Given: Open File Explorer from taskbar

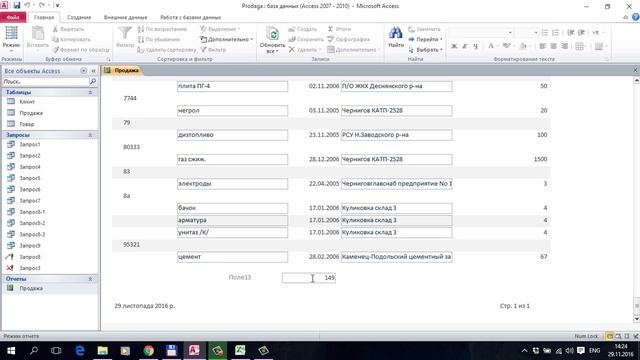Looking at the screenshot, I should [x=102, y=351].
